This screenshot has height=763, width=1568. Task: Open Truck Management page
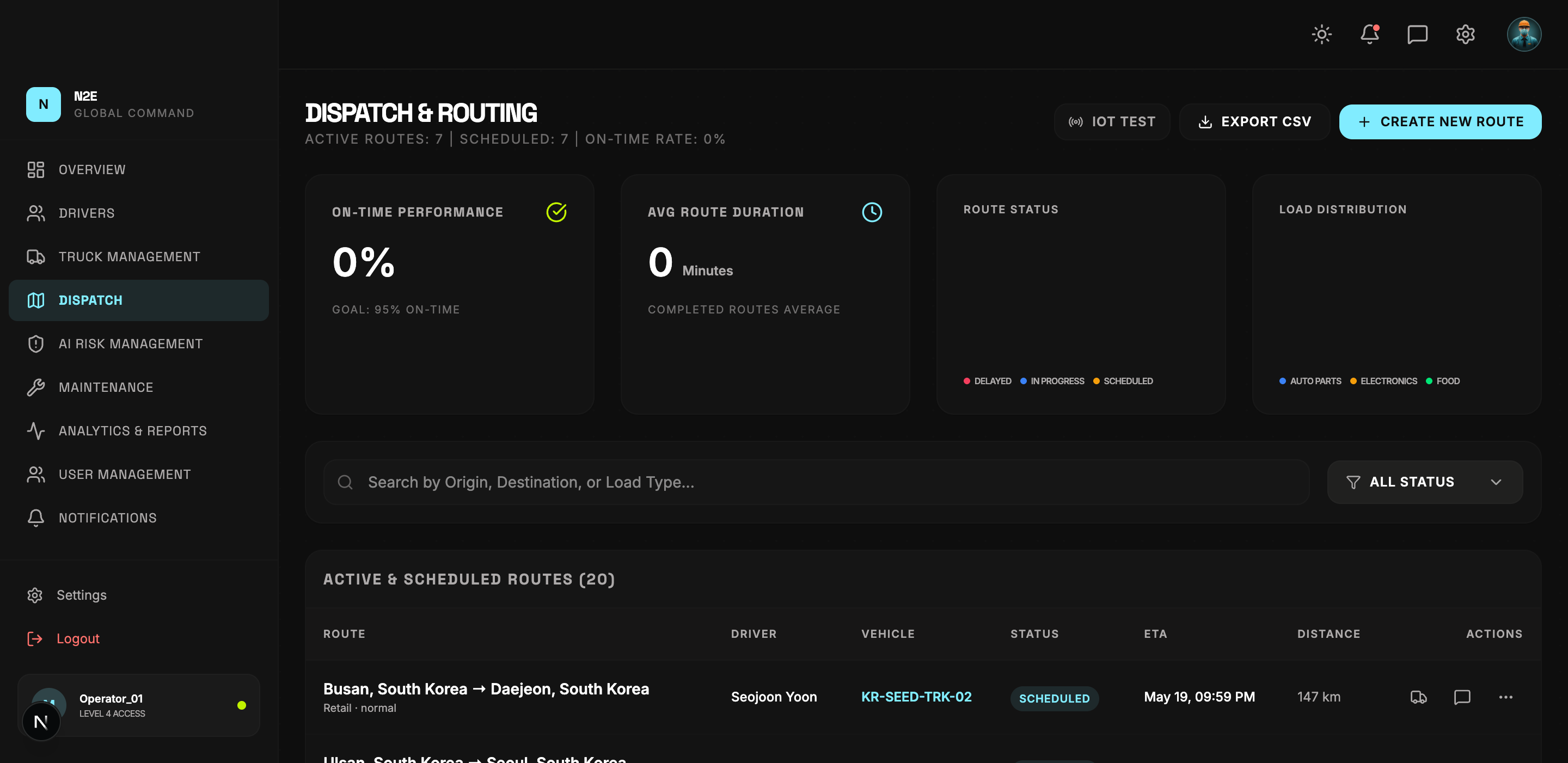tap(139, 257)
